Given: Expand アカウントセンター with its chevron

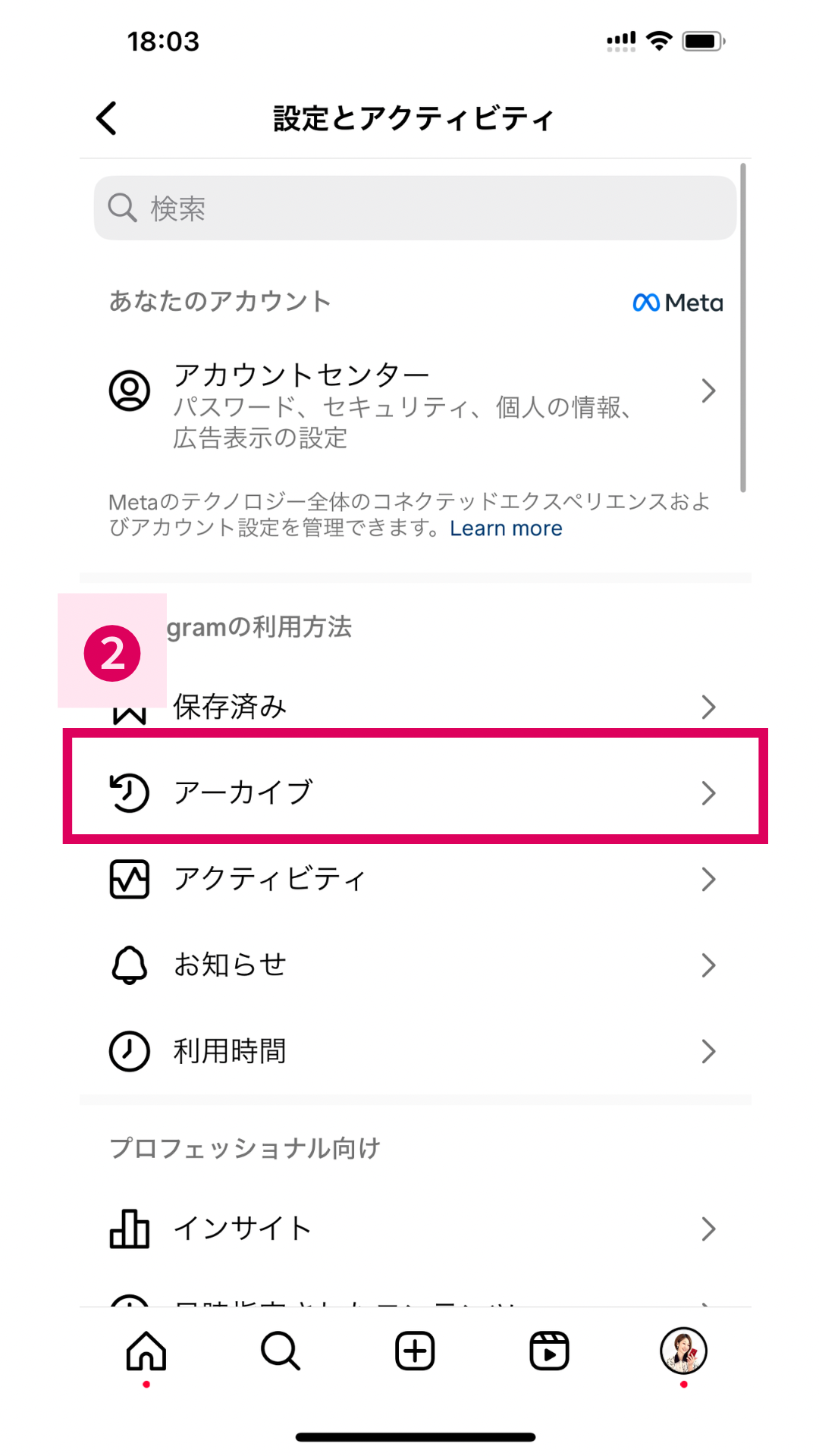Looking at the screenshot, I should (708, 391).
